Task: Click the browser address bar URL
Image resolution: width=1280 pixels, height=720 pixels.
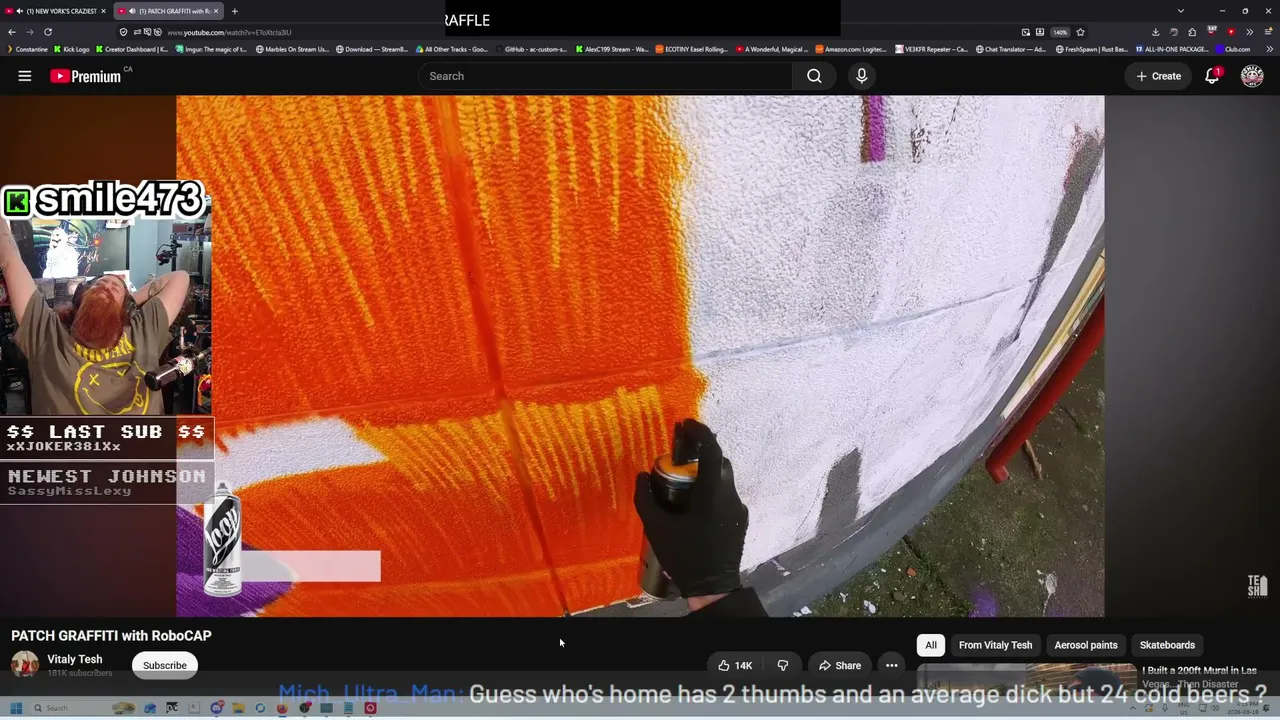Action: coord(229,32)
